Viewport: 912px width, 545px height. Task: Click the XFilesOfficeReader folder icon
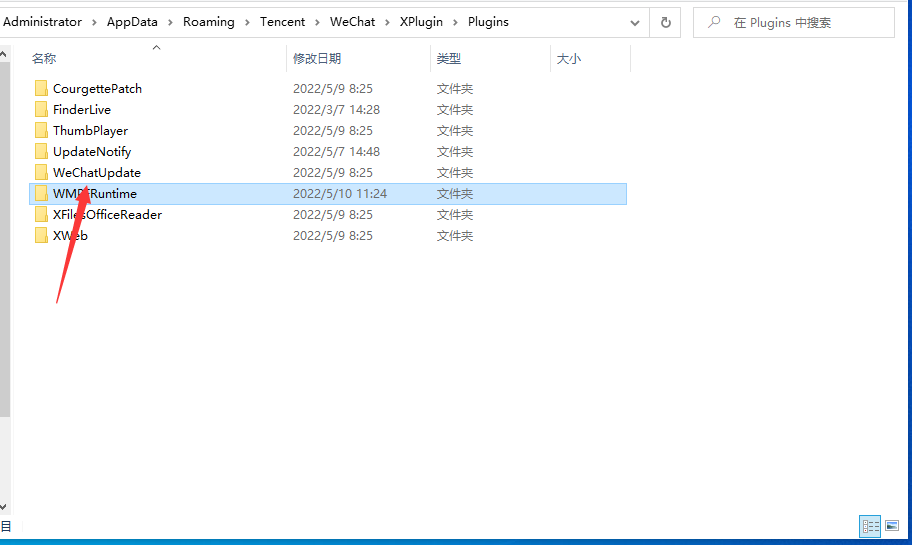[41, 214]
